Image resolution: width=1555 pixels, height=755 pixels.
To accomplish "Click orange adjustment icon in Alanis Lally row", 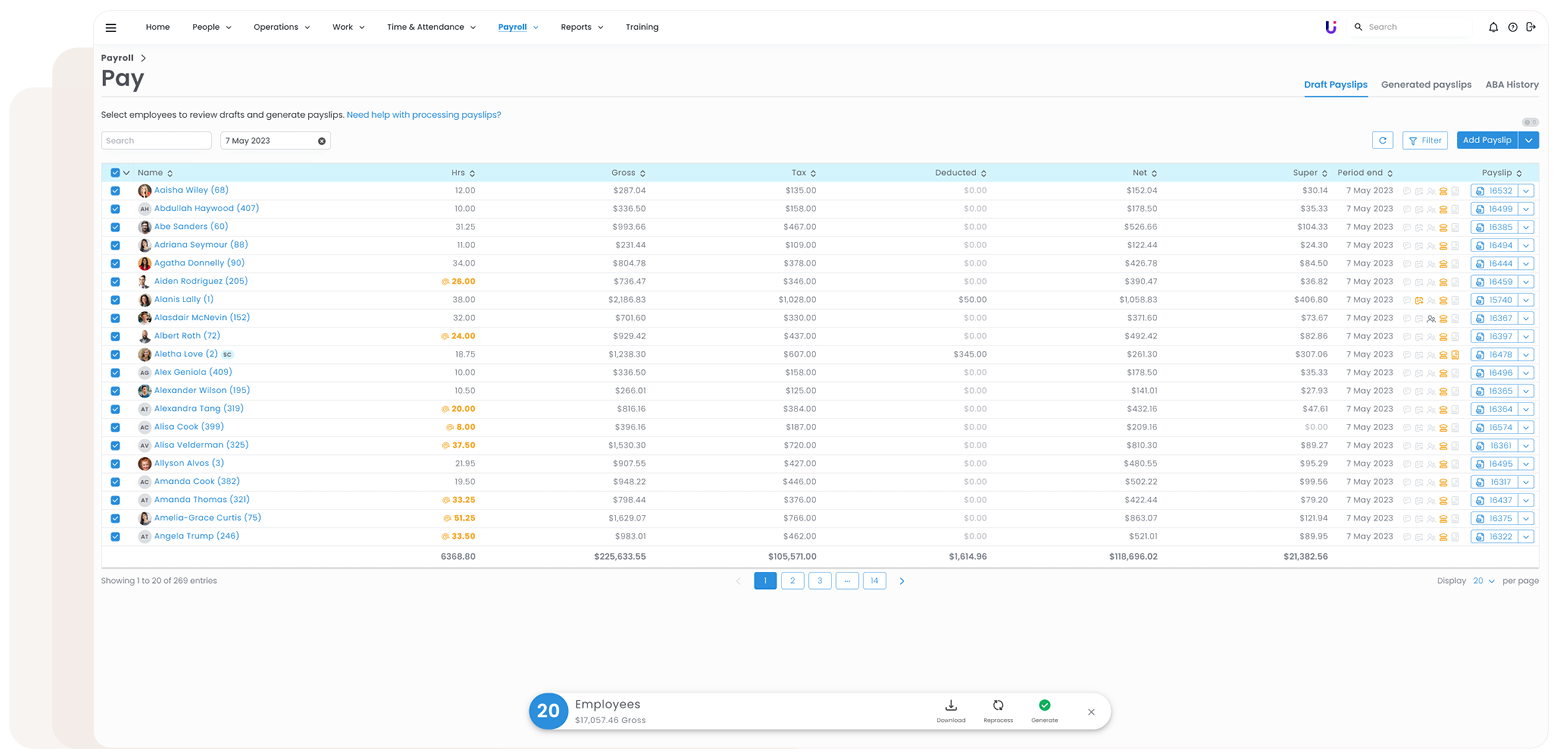I will pyautogui.click(x=1419, y=300).
